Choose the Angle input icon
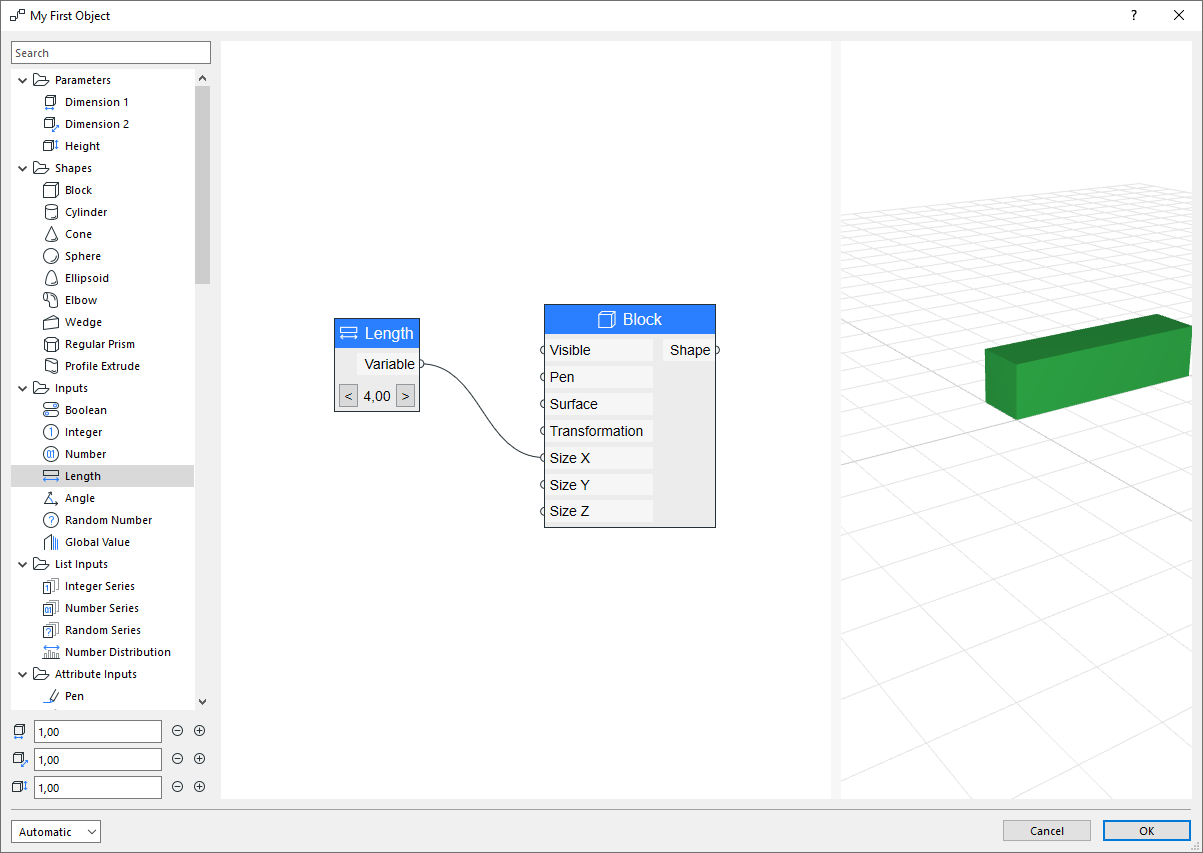Viewport: 1203px width, 853px height. pyautogui.click(x=51, y=498)
